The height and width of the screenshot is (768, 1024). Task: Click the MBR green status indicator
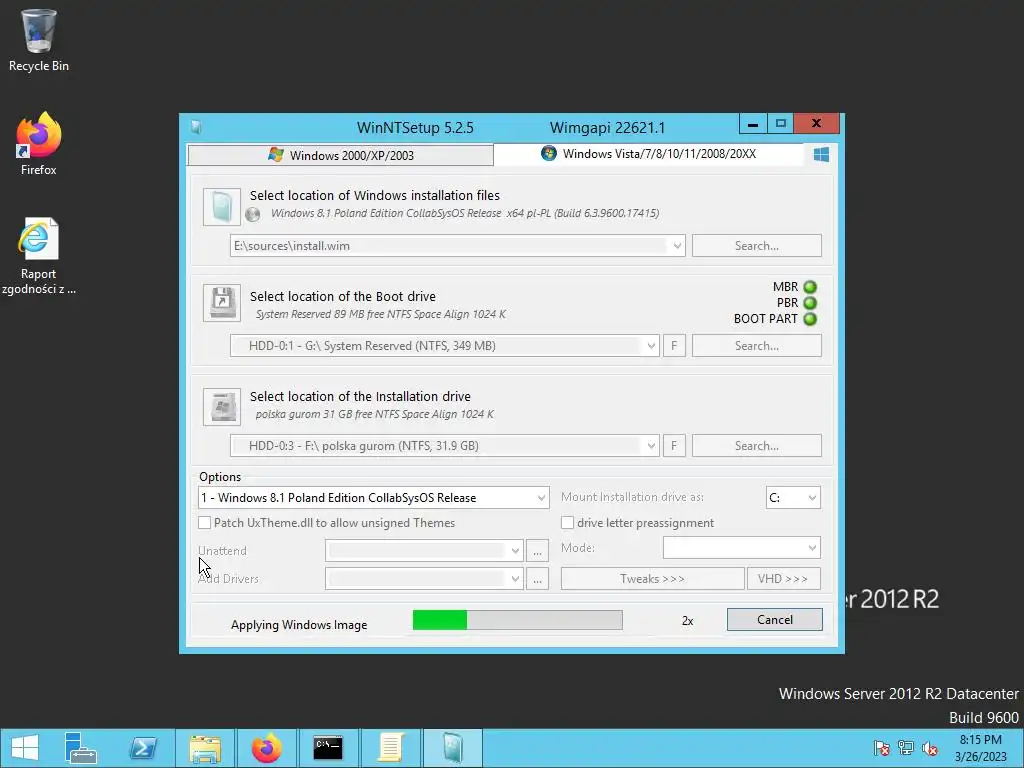[x=810, y=287]
